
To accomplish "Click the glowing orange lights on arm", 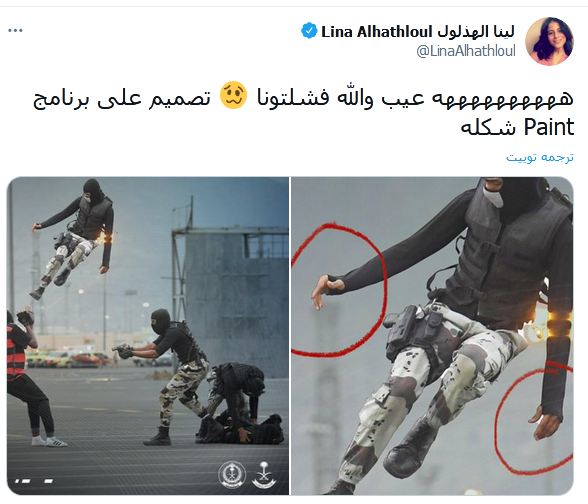I will point(560,324).
